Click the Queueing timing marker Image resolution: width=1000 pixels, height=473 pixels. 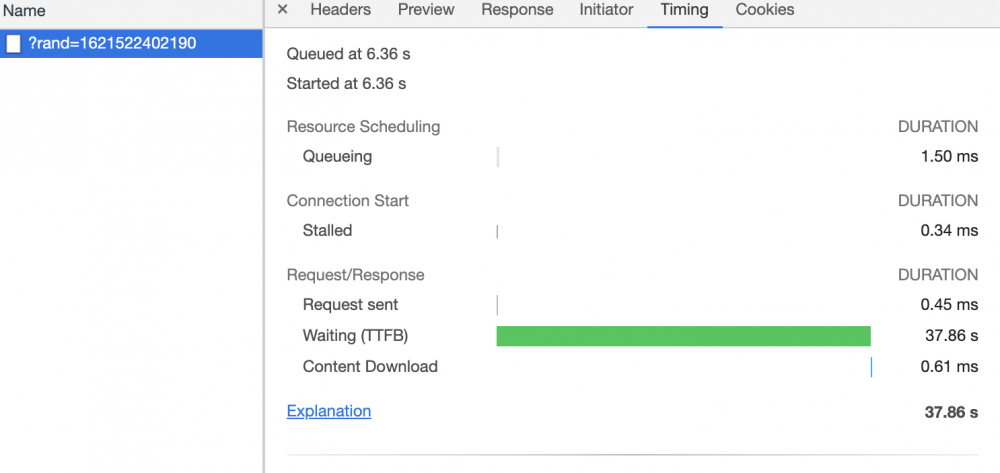(498, 157)
